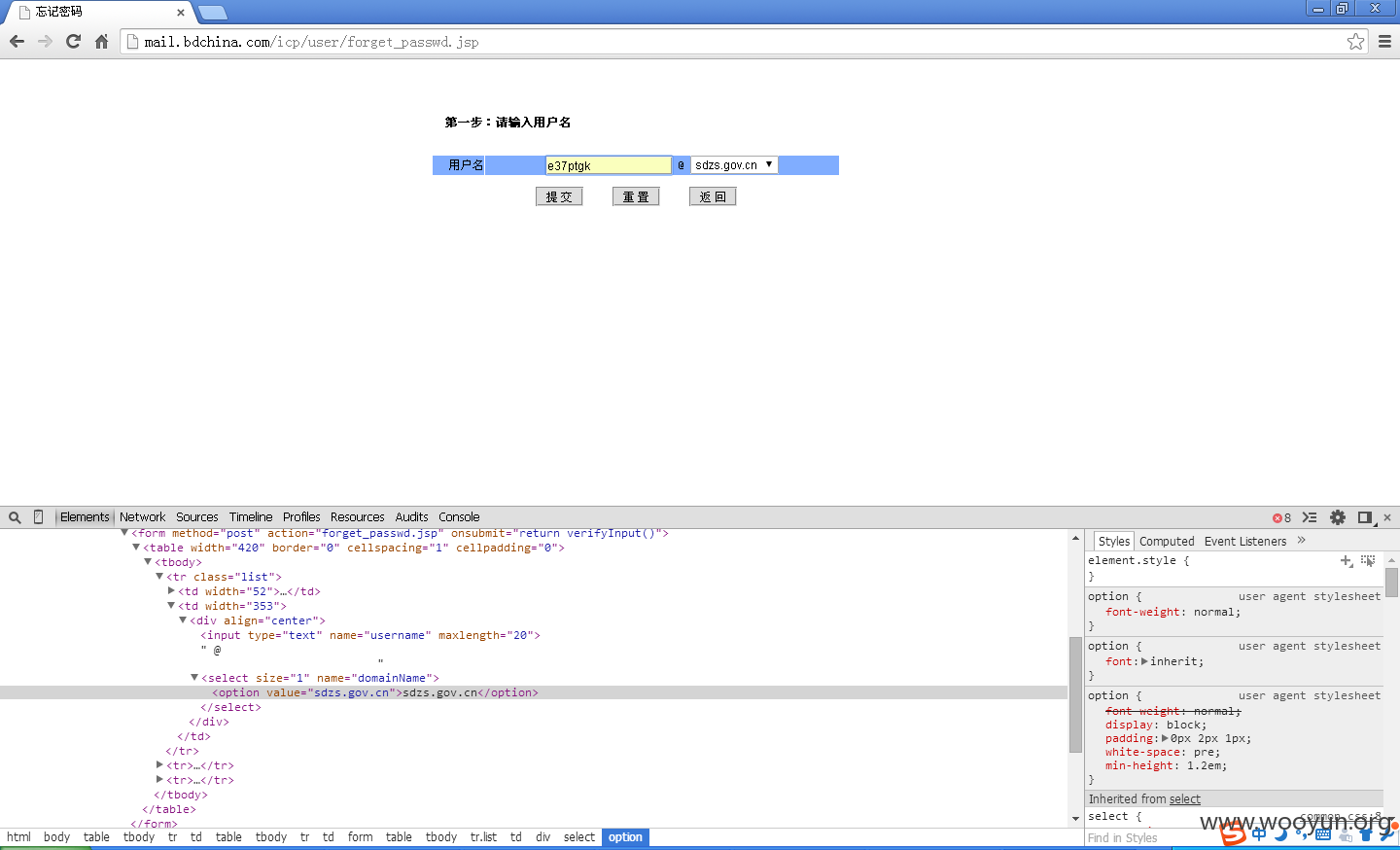Collapse the td width="353" node
Image resolution: width=1400 pixels, height=850 pixels.
coord(171,606)
